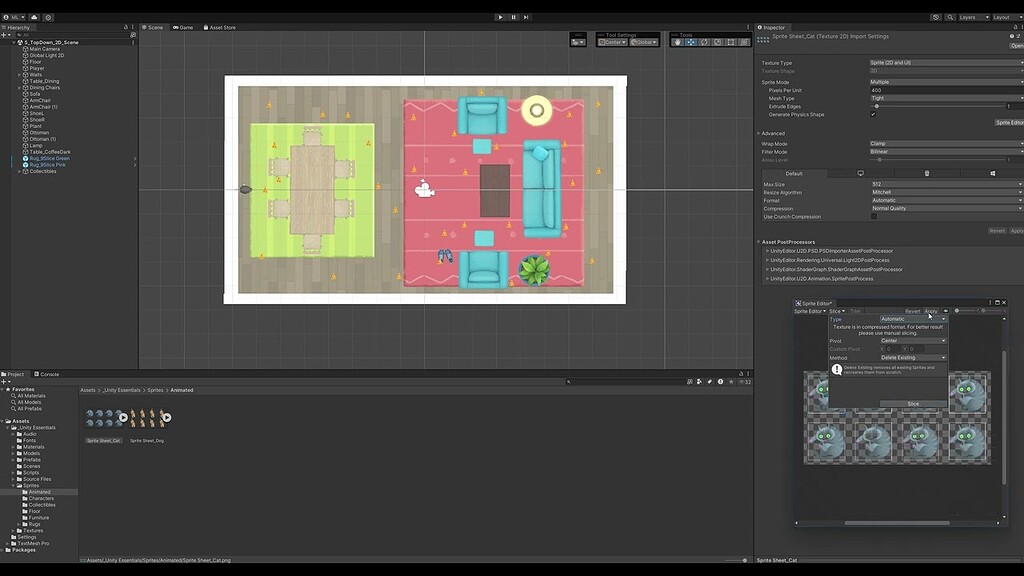This screenshot has height=576, width=1024.
Task: Select the Windows platform icon in the Inspector overrides
Action: coord(991,172)
